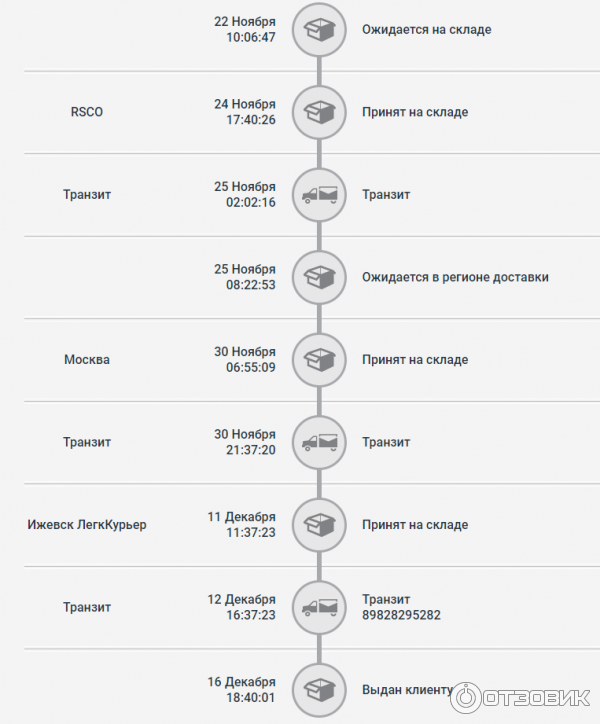The height and width of the screenshot is (724, 600).
Task: Select truck icon for 30 Ноября 21:37:20 transit
Action: point(319,442)
